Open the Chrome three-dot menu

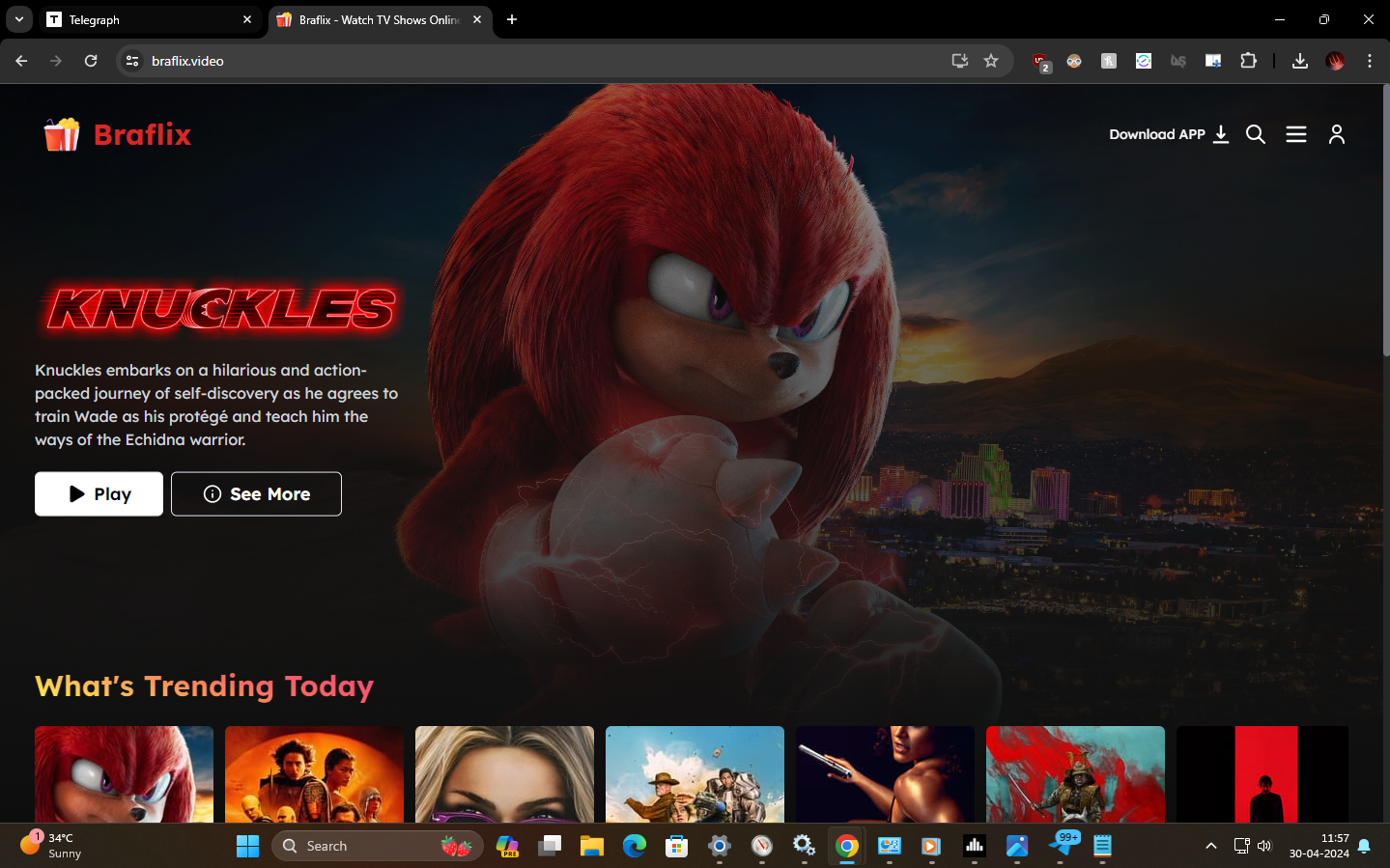click(x=1370, y=61)
